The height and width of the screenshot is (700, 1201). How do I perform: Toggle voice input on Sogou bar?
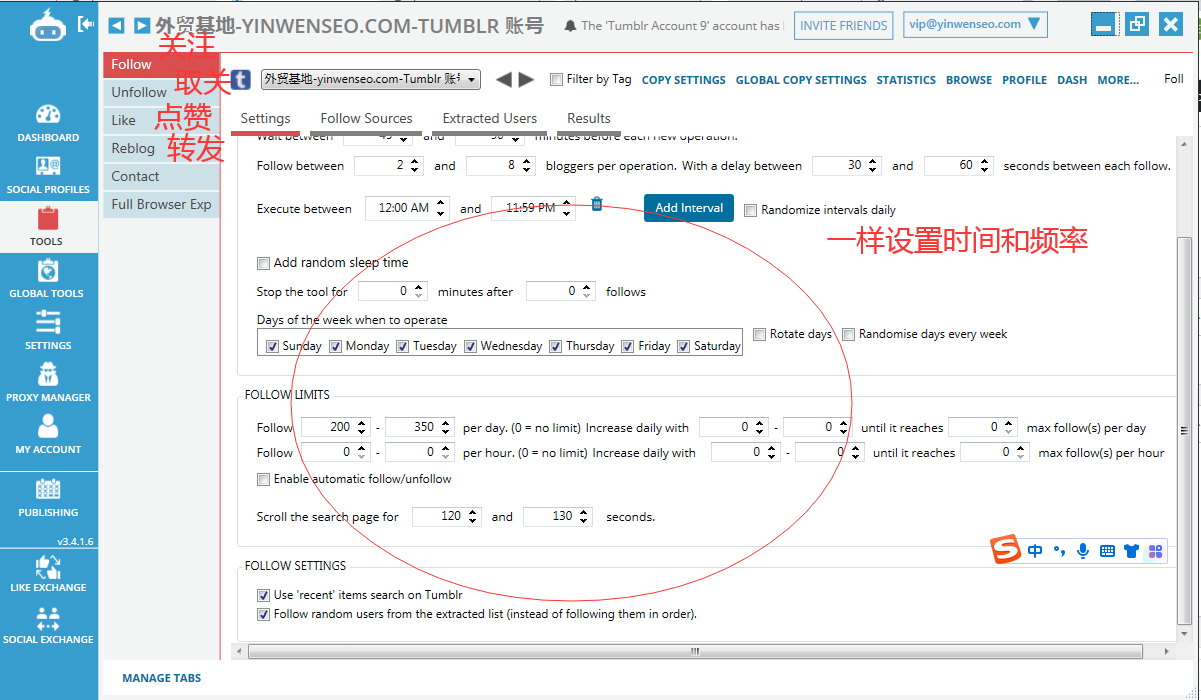point(1083,550)
